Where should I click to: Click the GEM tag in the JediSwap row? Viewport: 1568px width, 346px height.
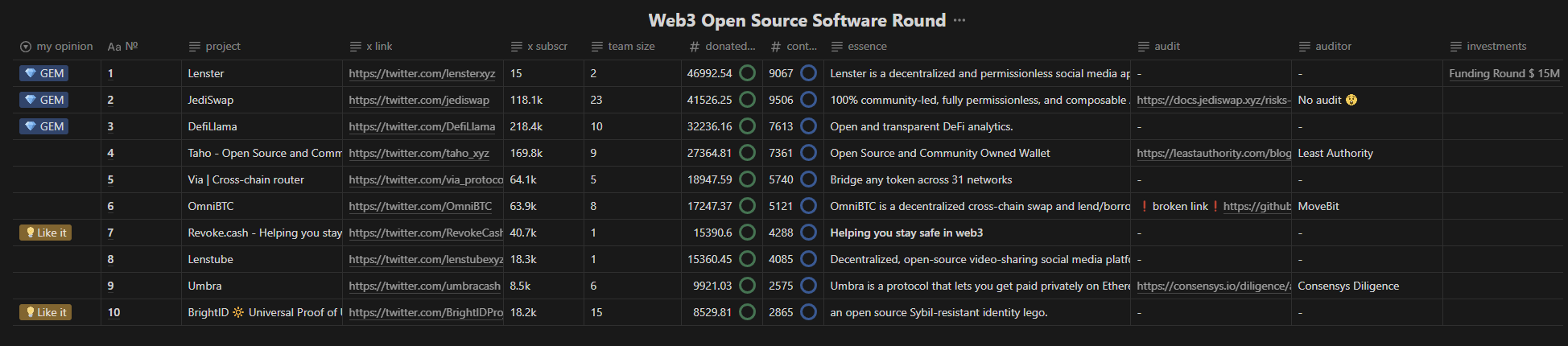click(44, 100)
